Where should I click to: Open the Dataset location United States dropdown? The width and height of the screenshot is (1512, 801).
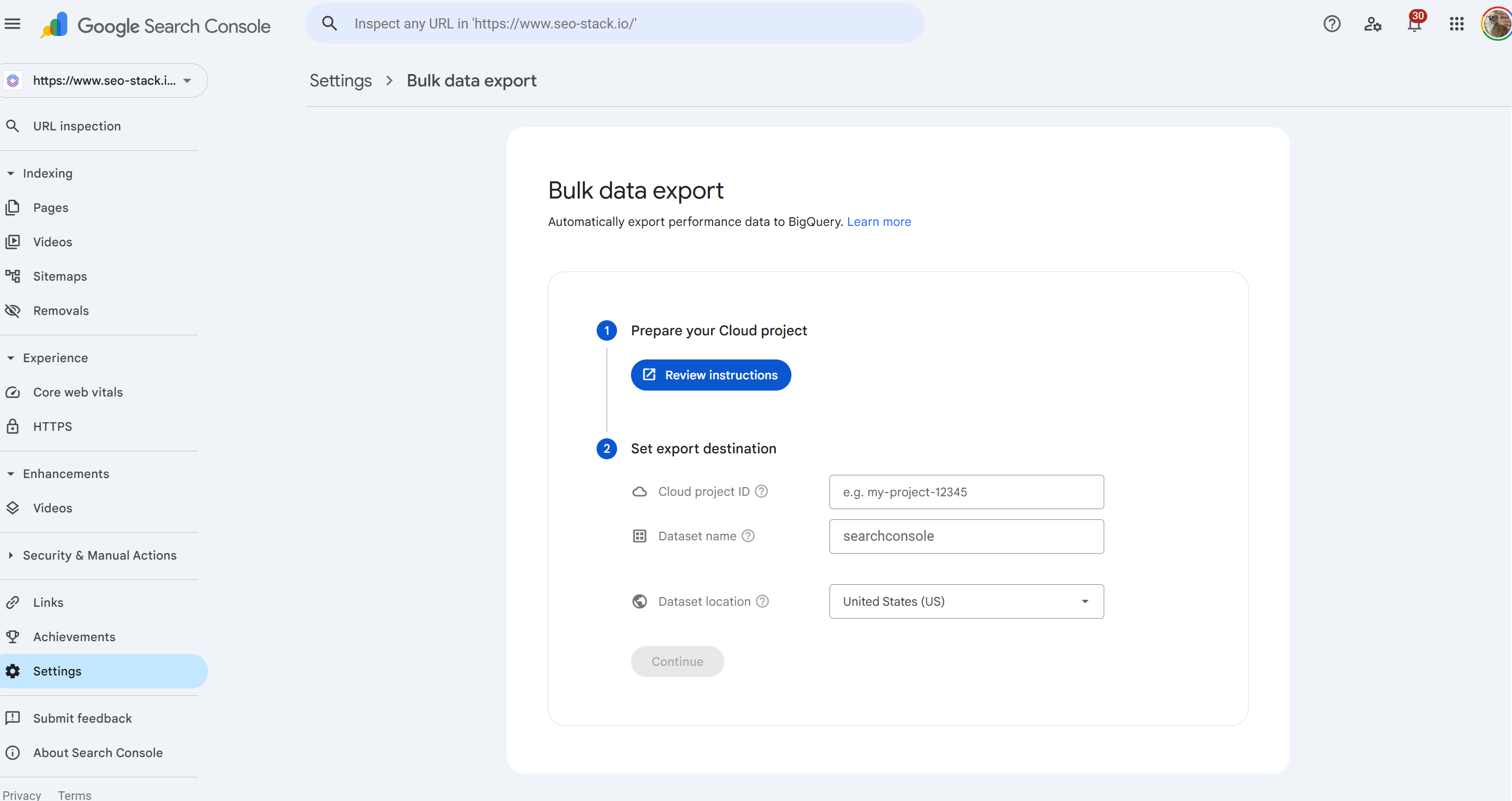[966, 601]
